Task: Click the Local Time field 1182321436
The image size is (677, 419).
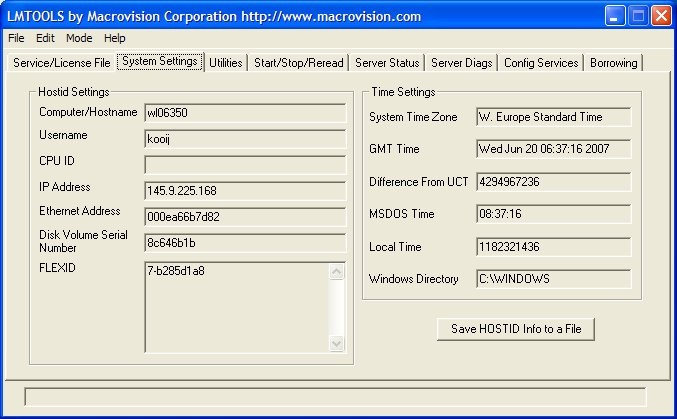Action: (x=554, y=247)
